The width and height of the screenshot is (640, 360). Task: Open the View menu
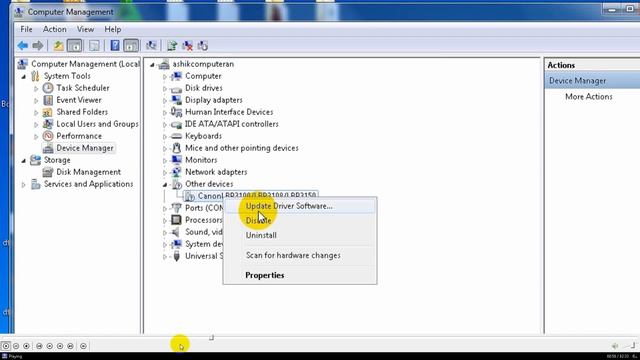point(85,29)
